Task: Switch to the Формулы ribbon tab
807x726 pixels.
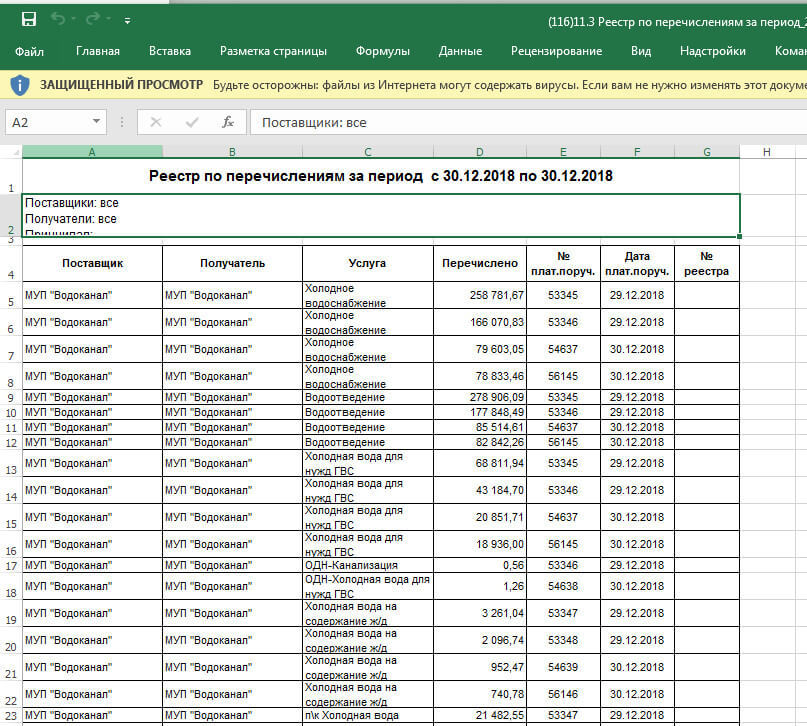Action: click(x=382, y=51)
